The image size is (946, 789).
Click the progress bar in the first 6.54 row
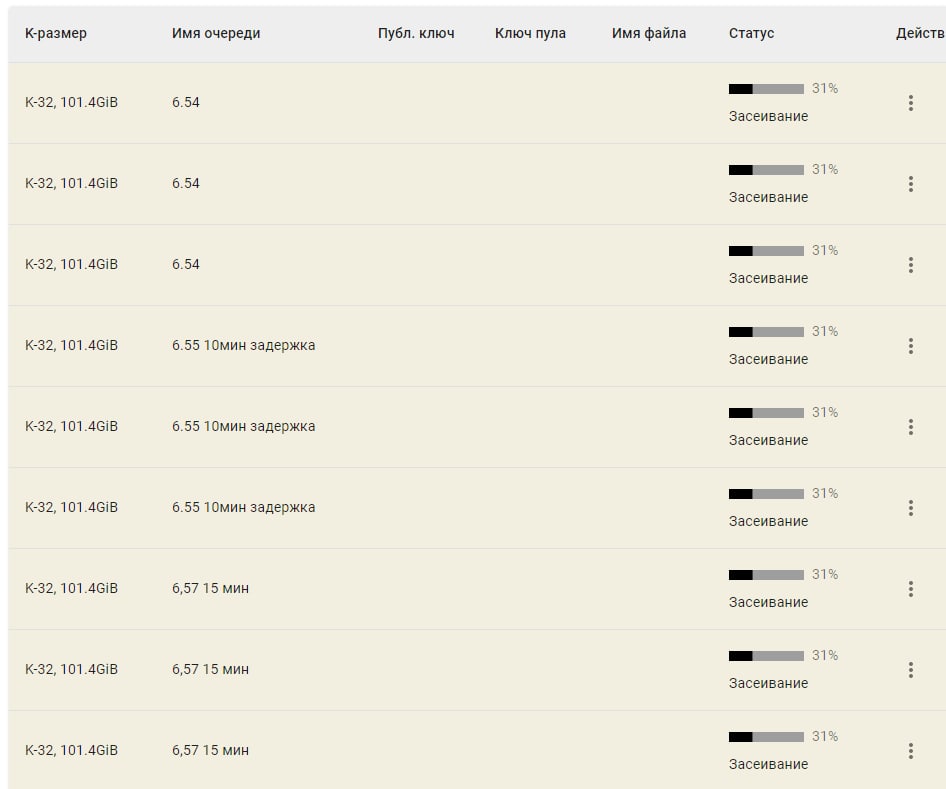[766, 89]
